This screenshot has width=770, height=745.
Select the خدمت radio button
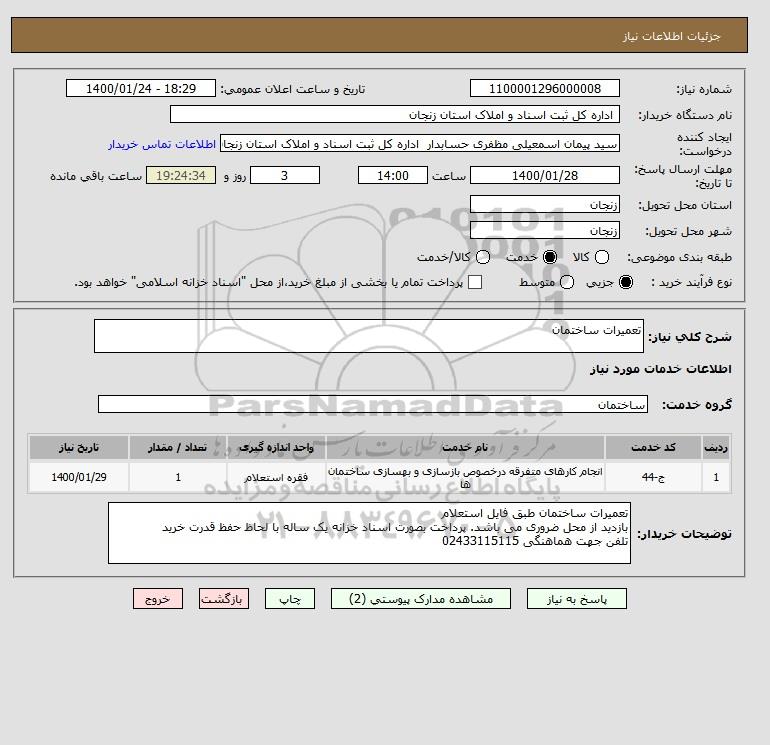coord(550,257)
